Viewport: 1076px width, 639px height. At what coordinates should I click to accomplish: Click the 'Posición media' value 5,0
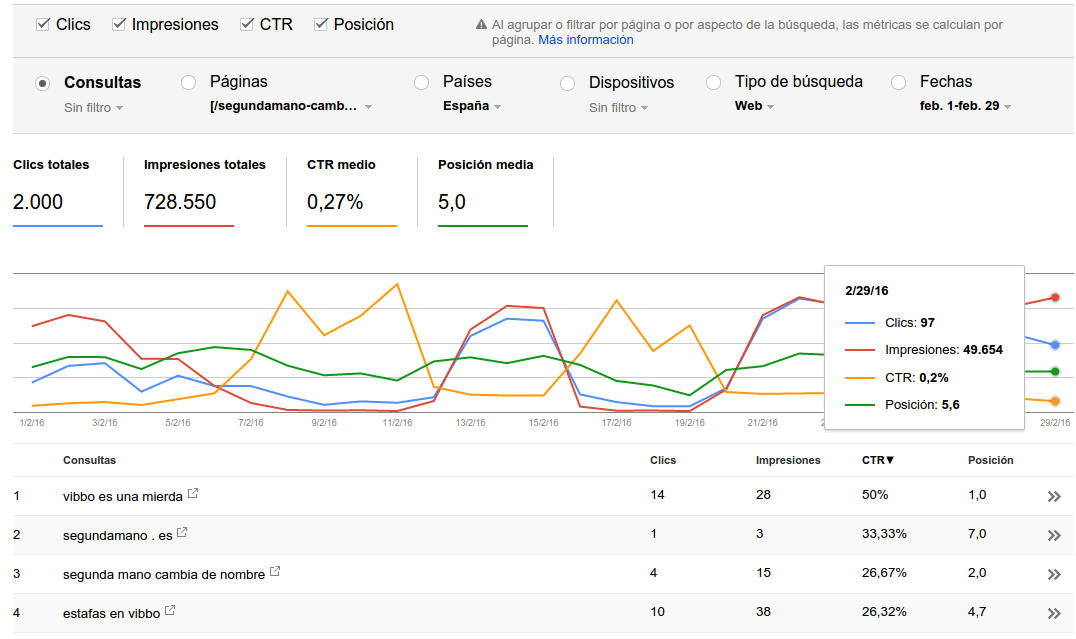(x=452, y=202)
